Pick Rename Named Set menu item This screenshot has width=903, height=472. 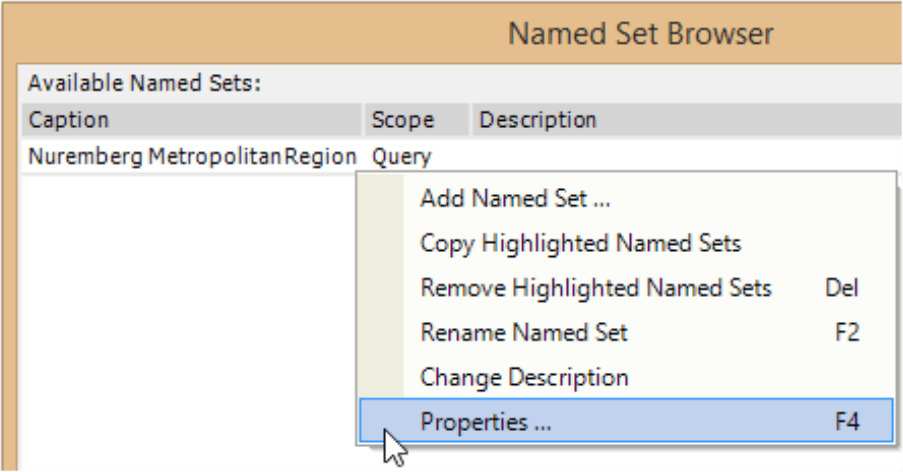point(524,332)
